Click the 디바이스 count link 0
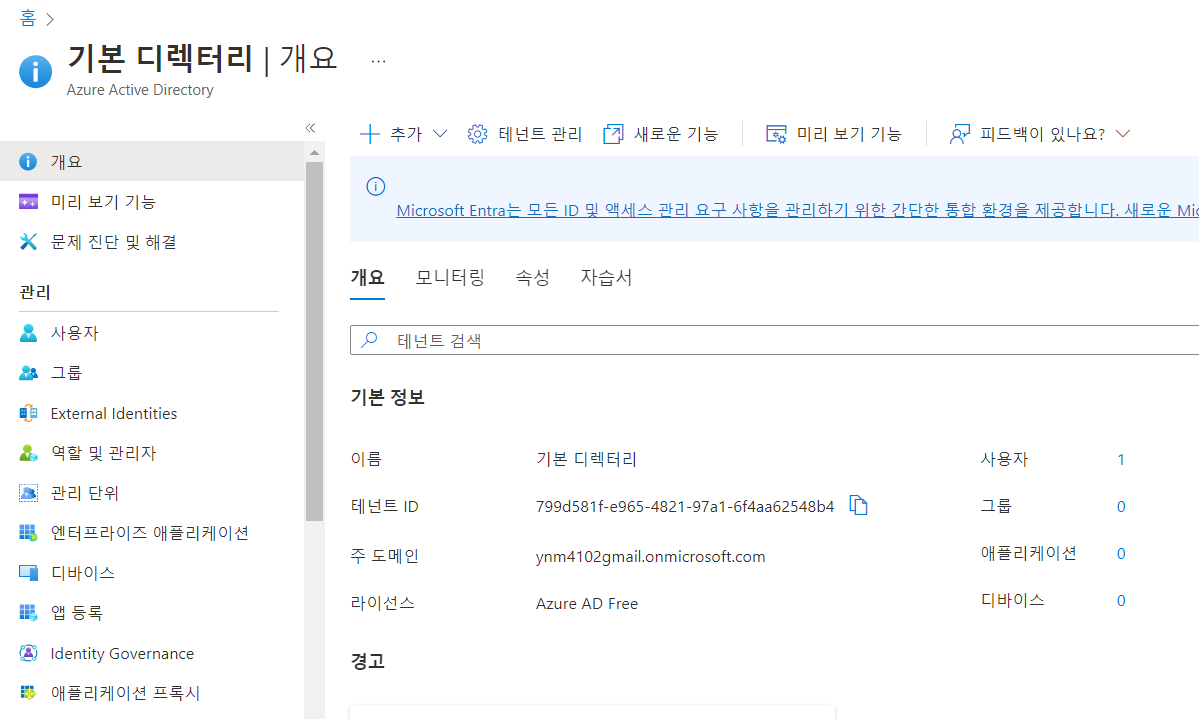Viewport: 1199px width, 719px height. click(x=1121, y=600)
